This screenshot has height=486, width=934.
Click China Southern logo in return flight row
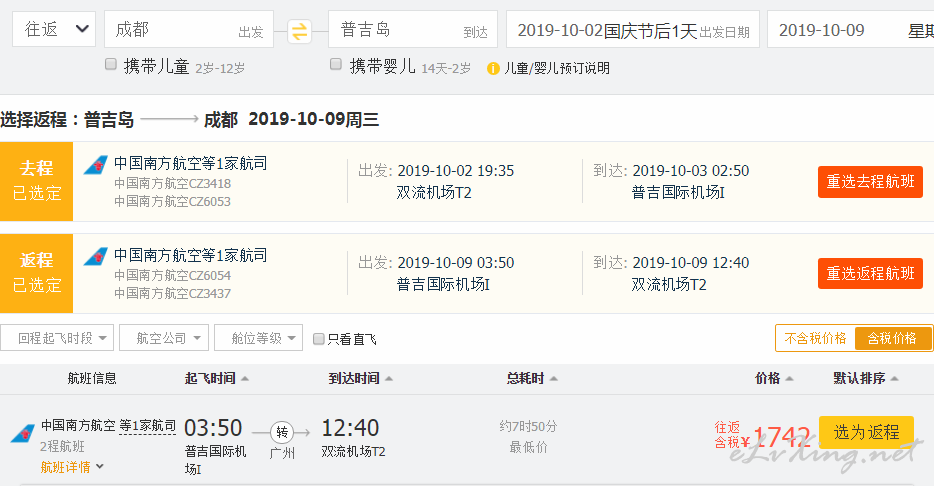click(95, 257)
